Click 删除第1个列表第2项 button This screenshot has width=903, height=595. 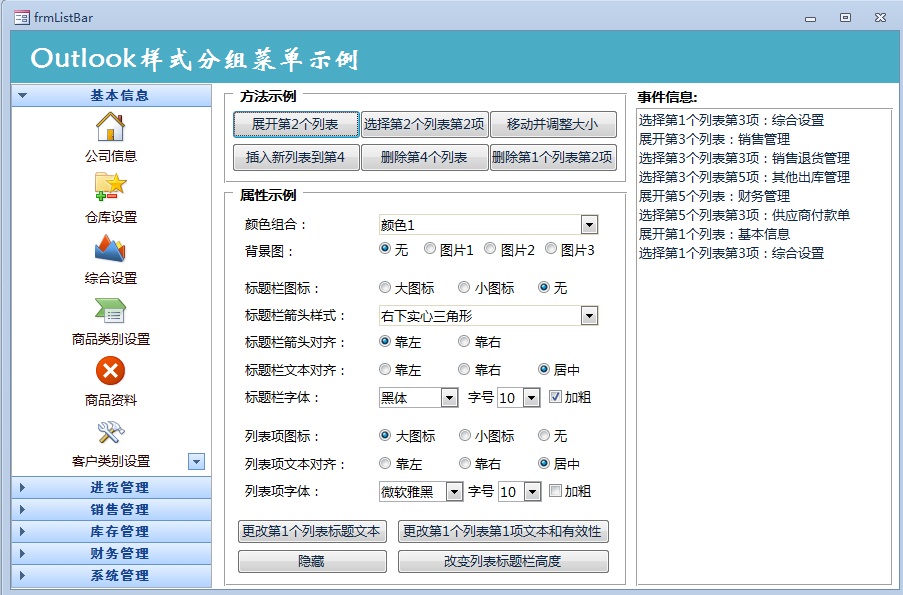coord(553,157)
